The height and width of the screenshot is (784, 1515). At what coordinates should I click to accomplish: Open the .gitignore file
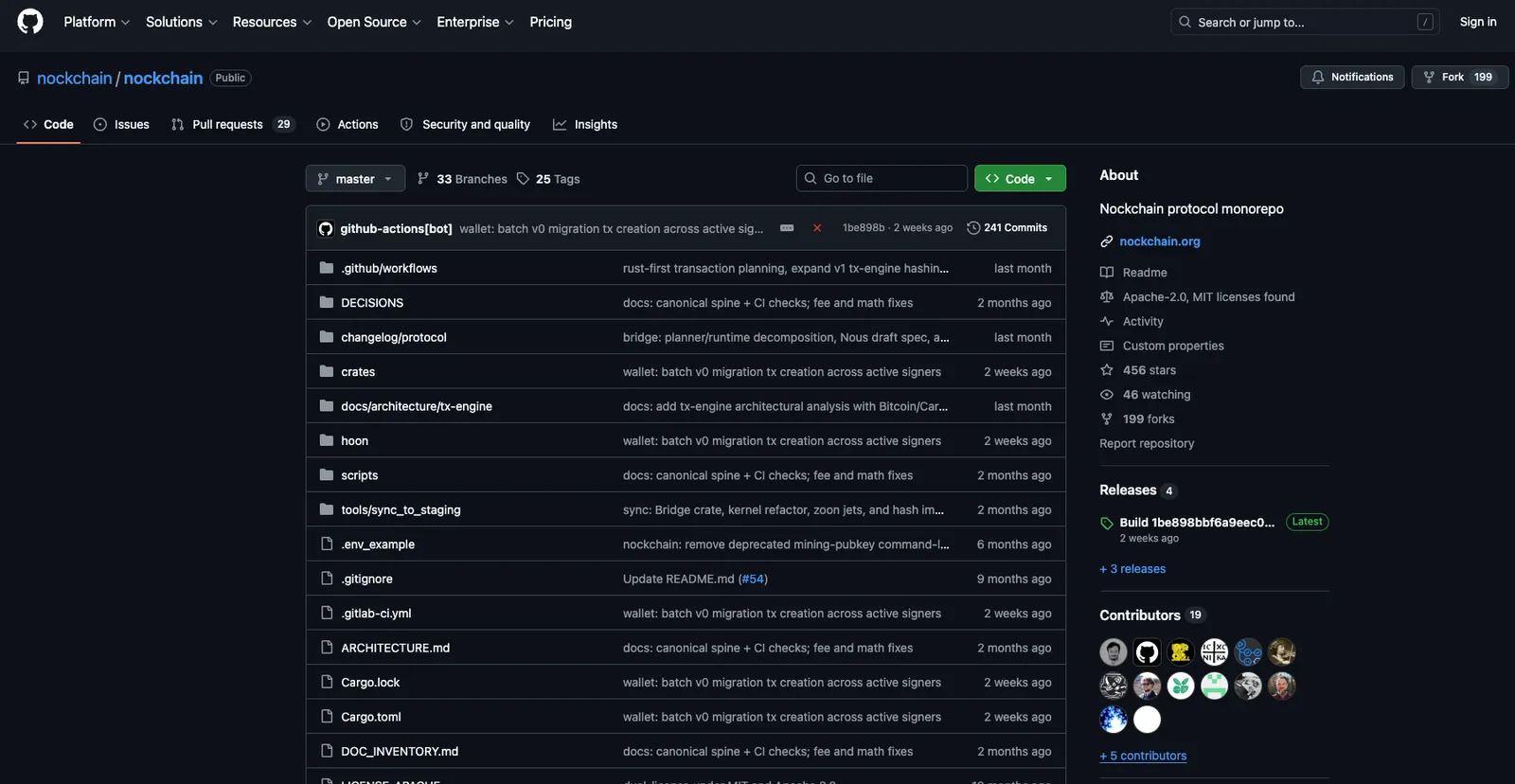[x=366, y=579]
